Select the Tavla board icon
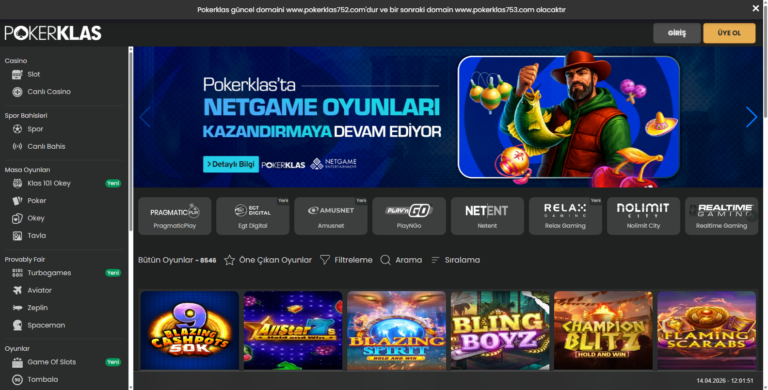768x390 pixels. tap(17, 236)
